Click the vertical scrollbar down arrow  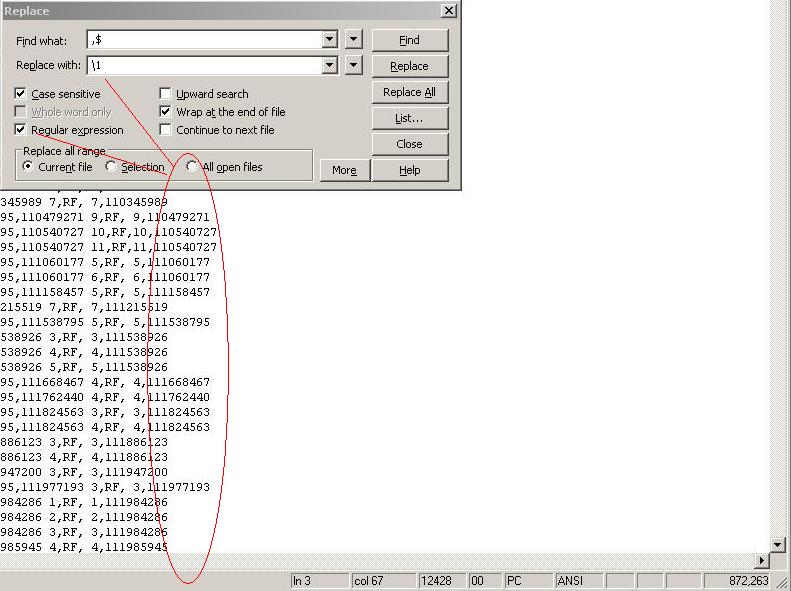click(777, 545)
